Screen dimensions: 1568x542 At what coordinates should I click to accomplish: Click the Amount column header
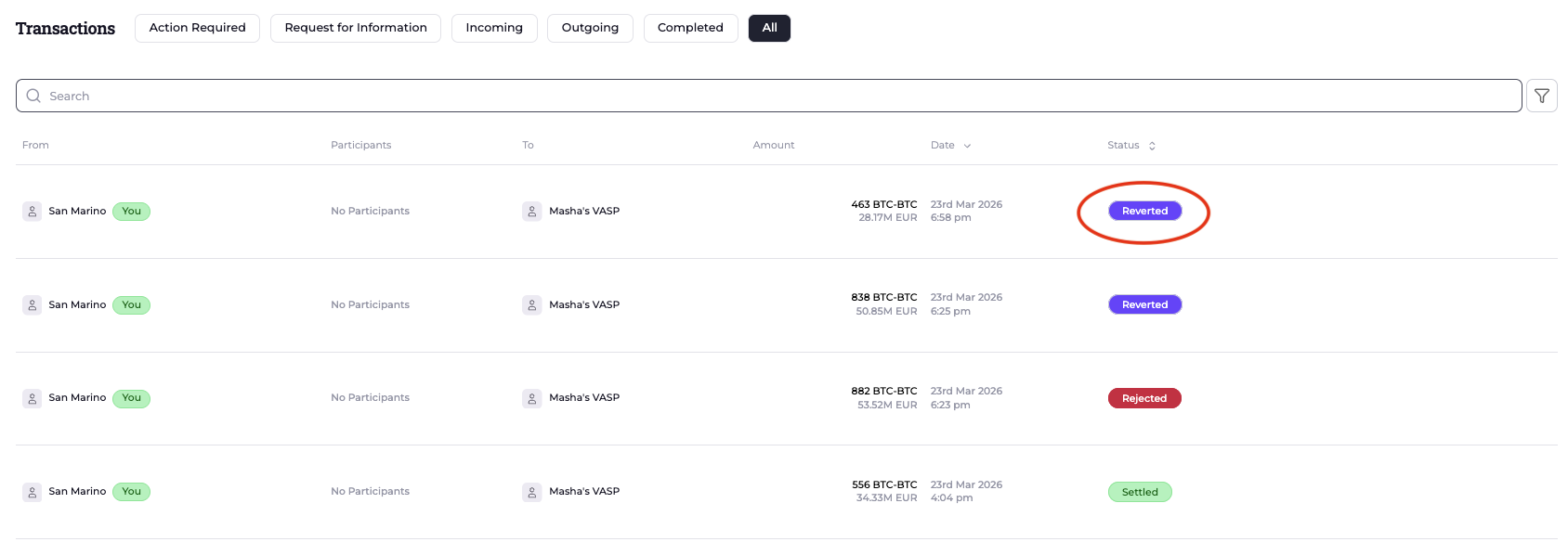[774, 146]
